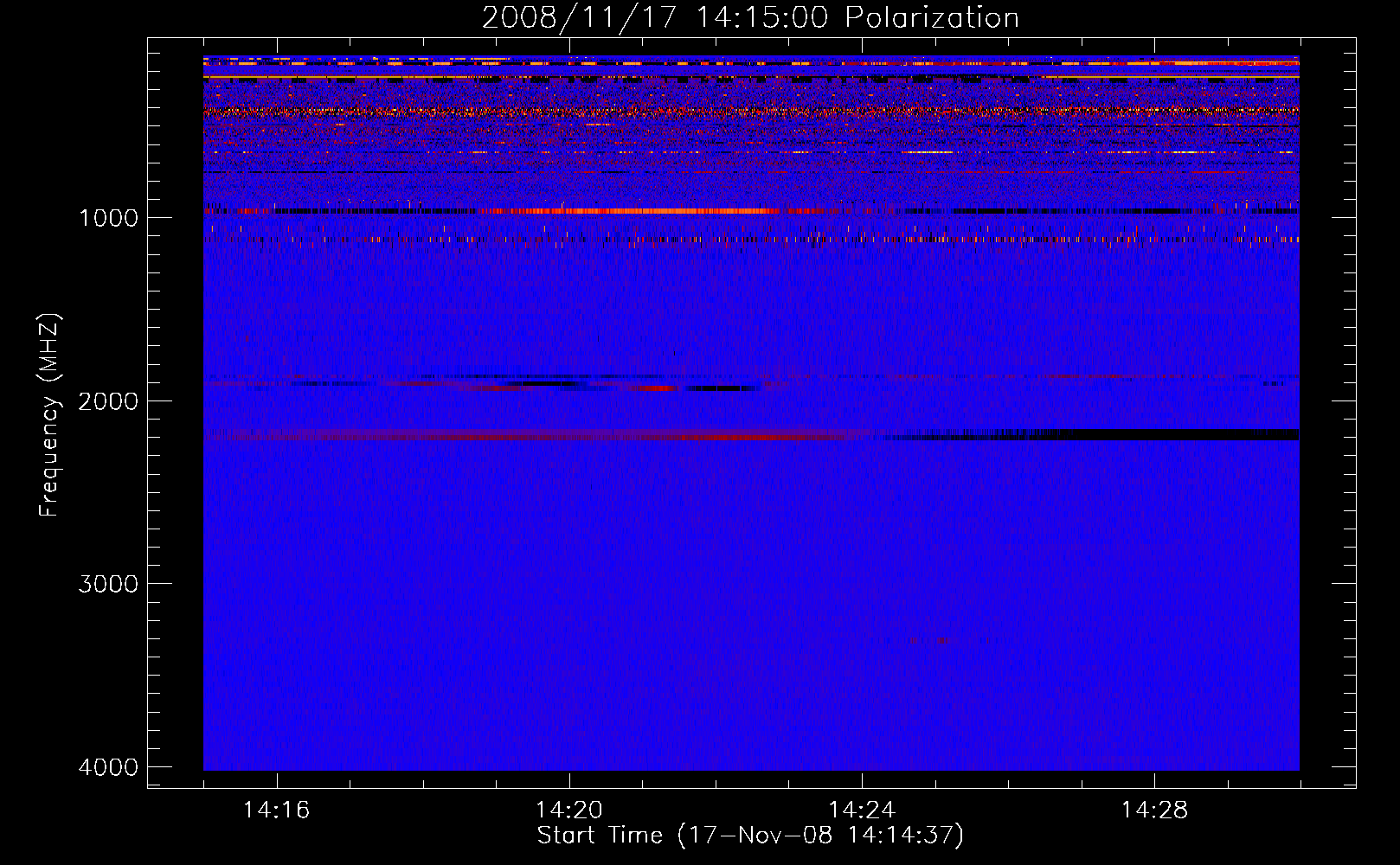Click the 14:20 time tick label
The width and height of the screenshot is (1400, 865).
point(569,811)
